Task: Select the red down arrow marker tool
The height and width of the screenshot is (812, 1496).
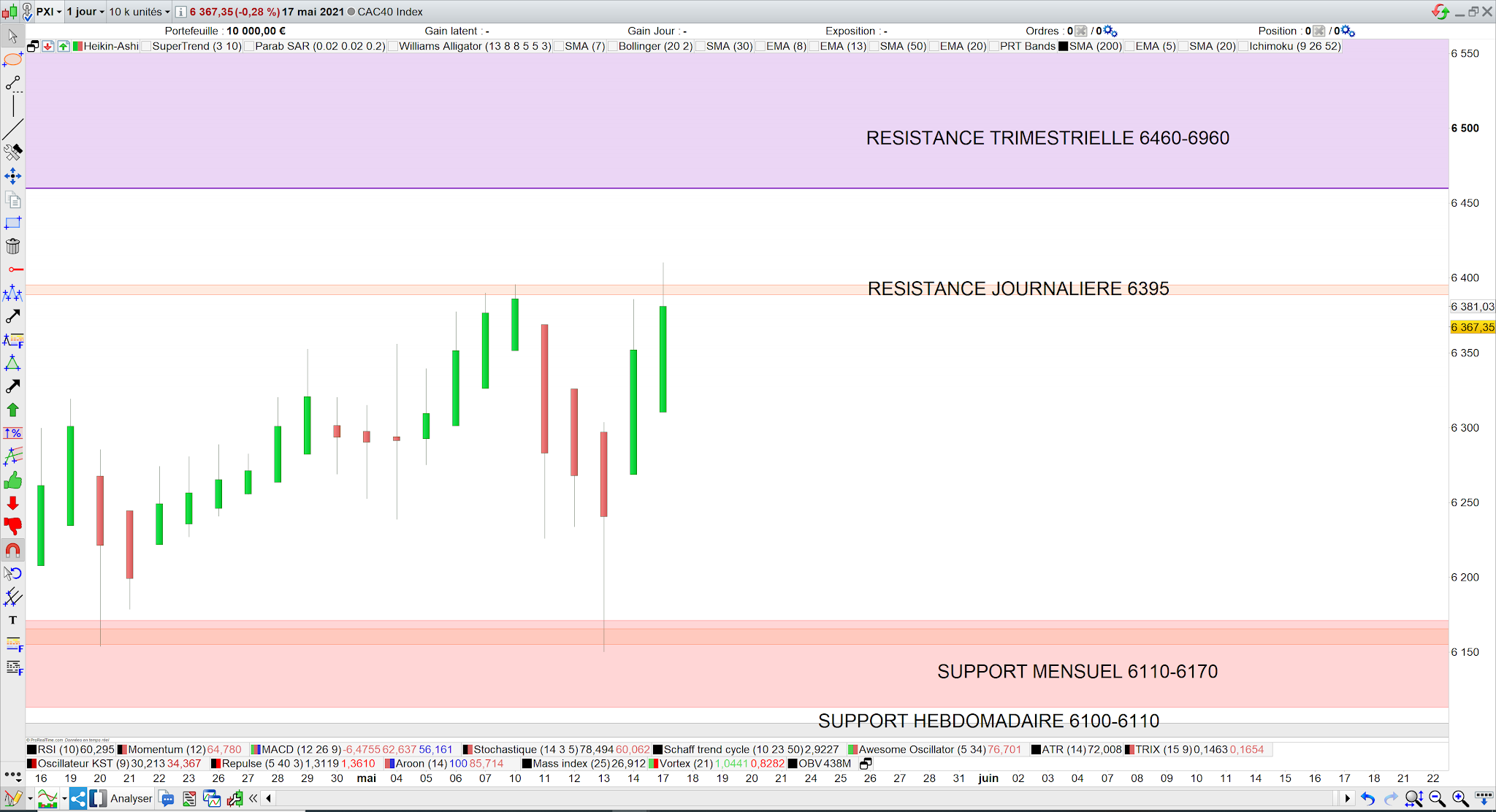Action: (x=12, y=503)
